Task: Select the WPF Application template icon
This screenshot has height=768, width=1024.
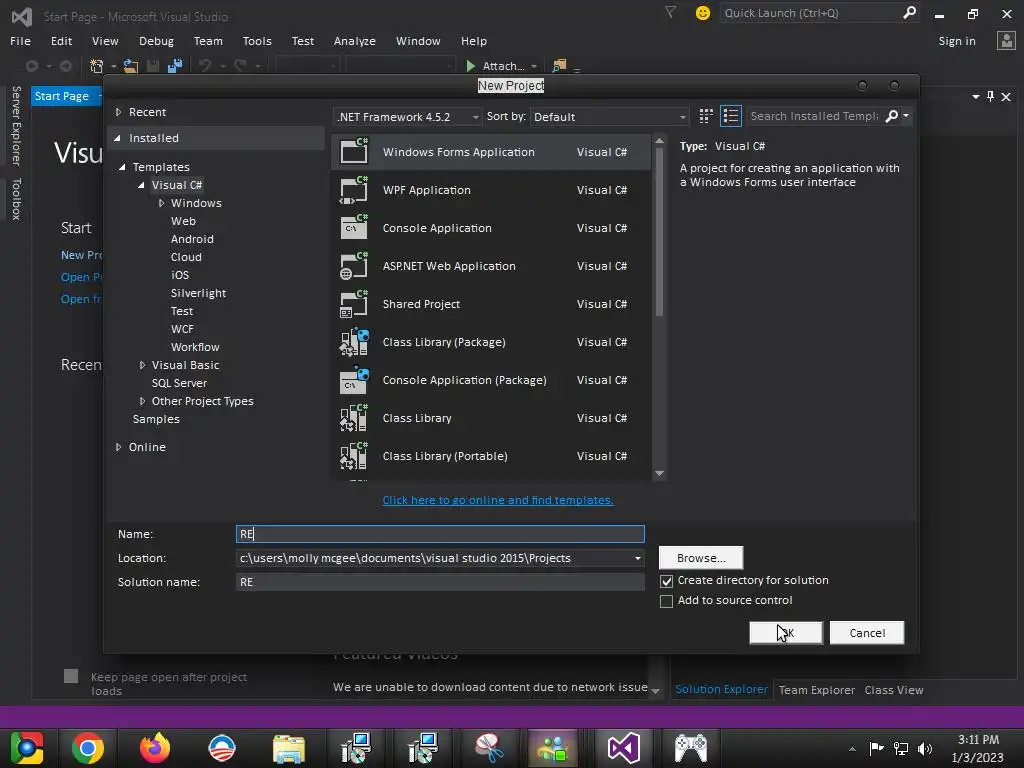Action: 354,190
